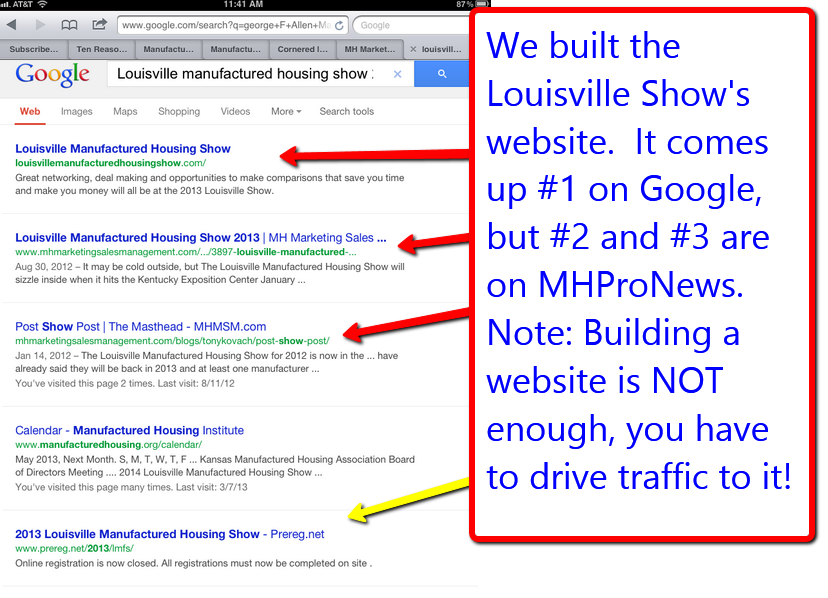Switch to the Cornered I... tab
Viewport: 828px width, 598px height.
point(303,49)
